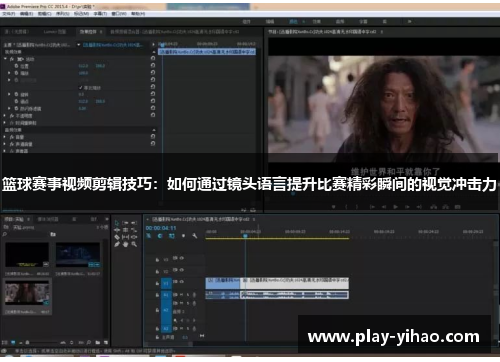Expand the Channel Volume effect

(x=5, y=144)
